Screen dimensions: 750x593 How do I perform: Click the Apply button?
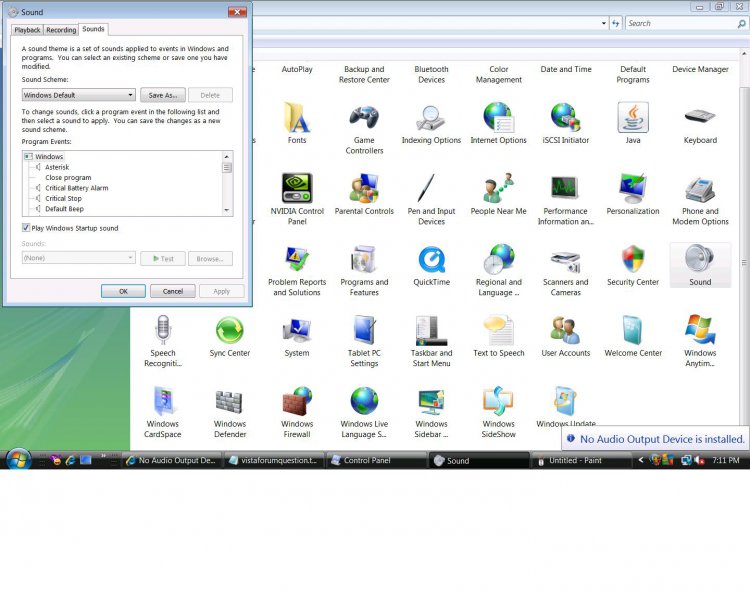[x=221, y=291]
